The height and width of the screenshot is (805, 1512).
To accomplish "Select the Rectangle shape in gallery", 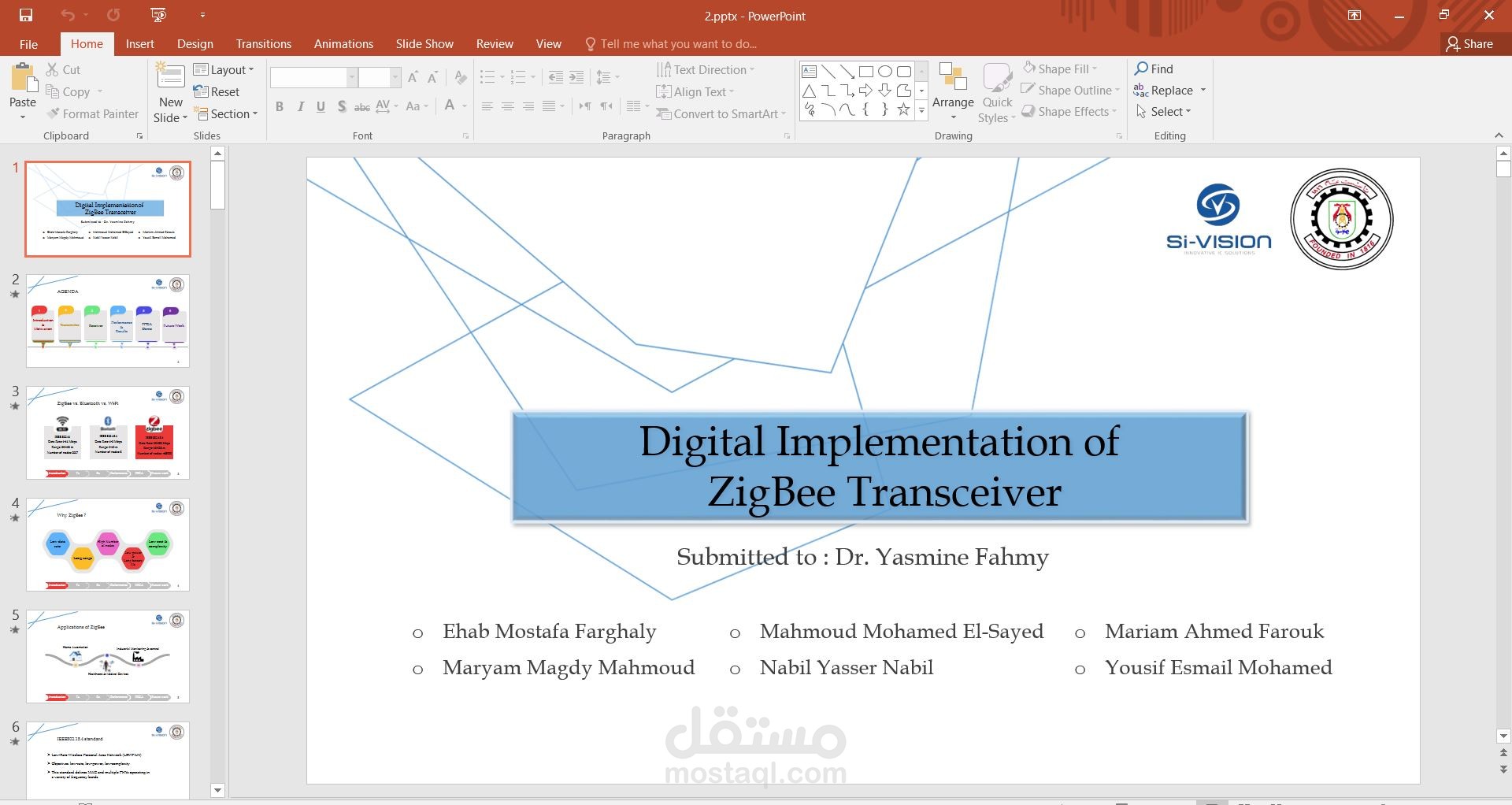I will [865, 71].
